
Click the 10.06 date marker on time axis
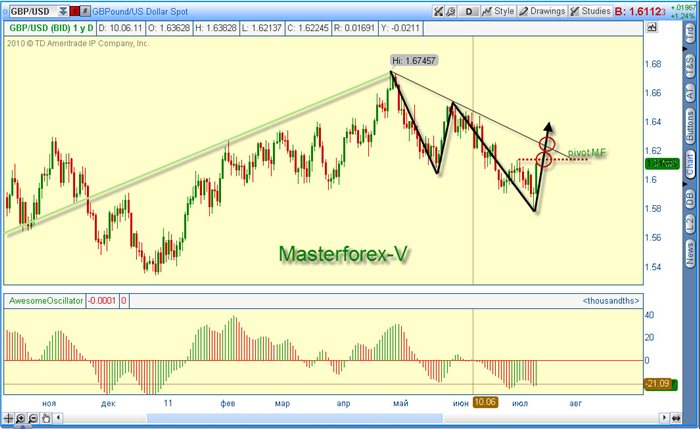[x=485, y=402]
